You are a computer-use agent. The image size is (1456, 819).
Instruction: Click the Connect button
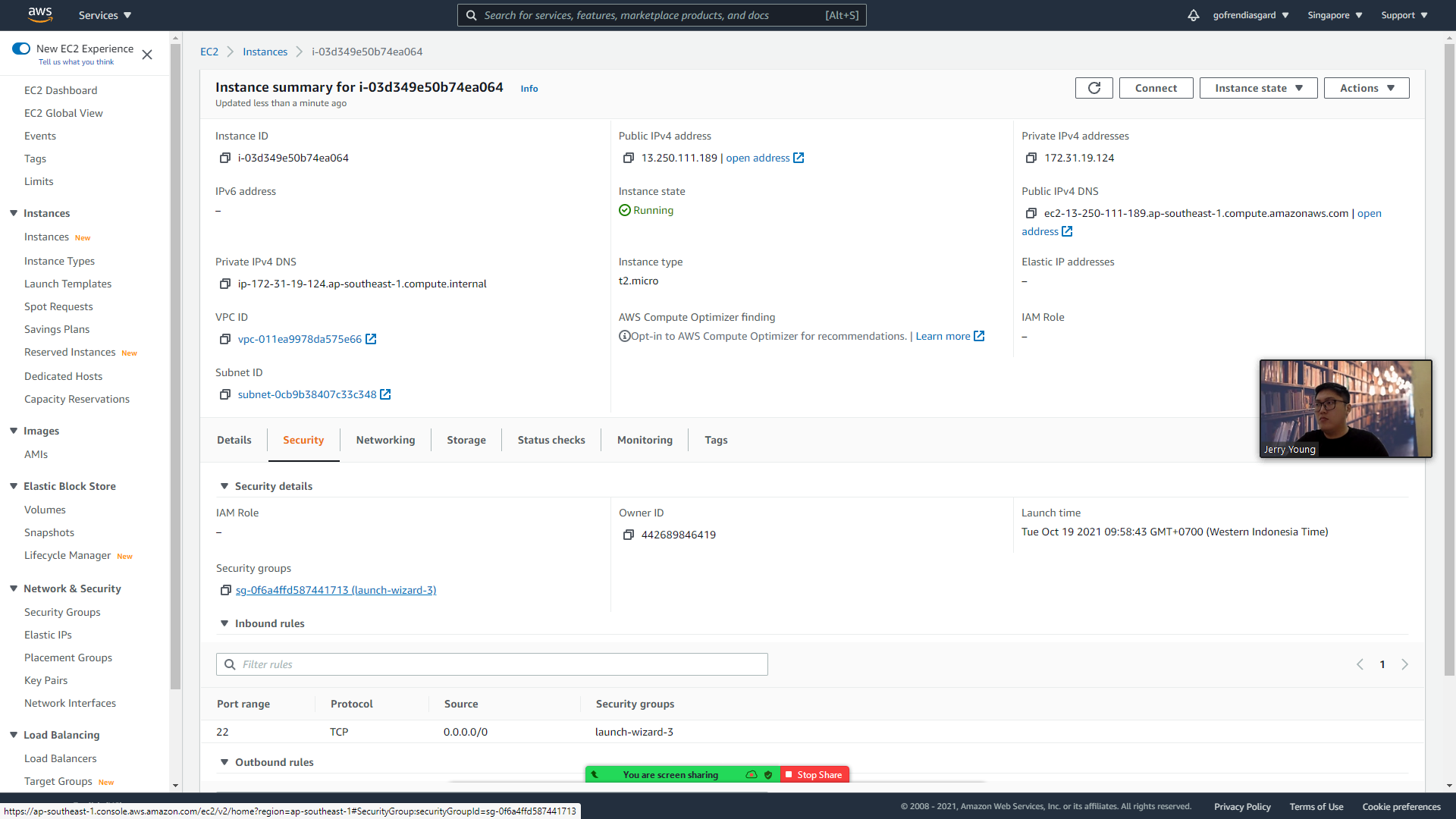click(1156, 88)
